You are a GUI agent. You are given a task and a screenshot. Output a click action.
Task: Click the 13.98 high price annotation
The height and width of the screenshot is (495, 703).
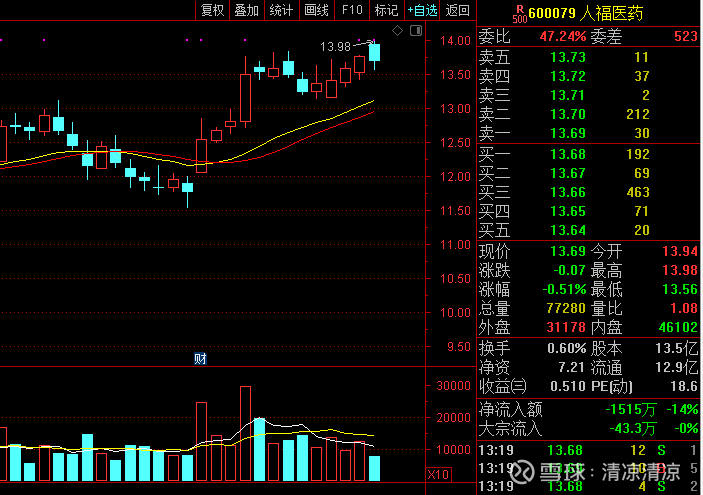pyautogui.click(x=335, y=47)
